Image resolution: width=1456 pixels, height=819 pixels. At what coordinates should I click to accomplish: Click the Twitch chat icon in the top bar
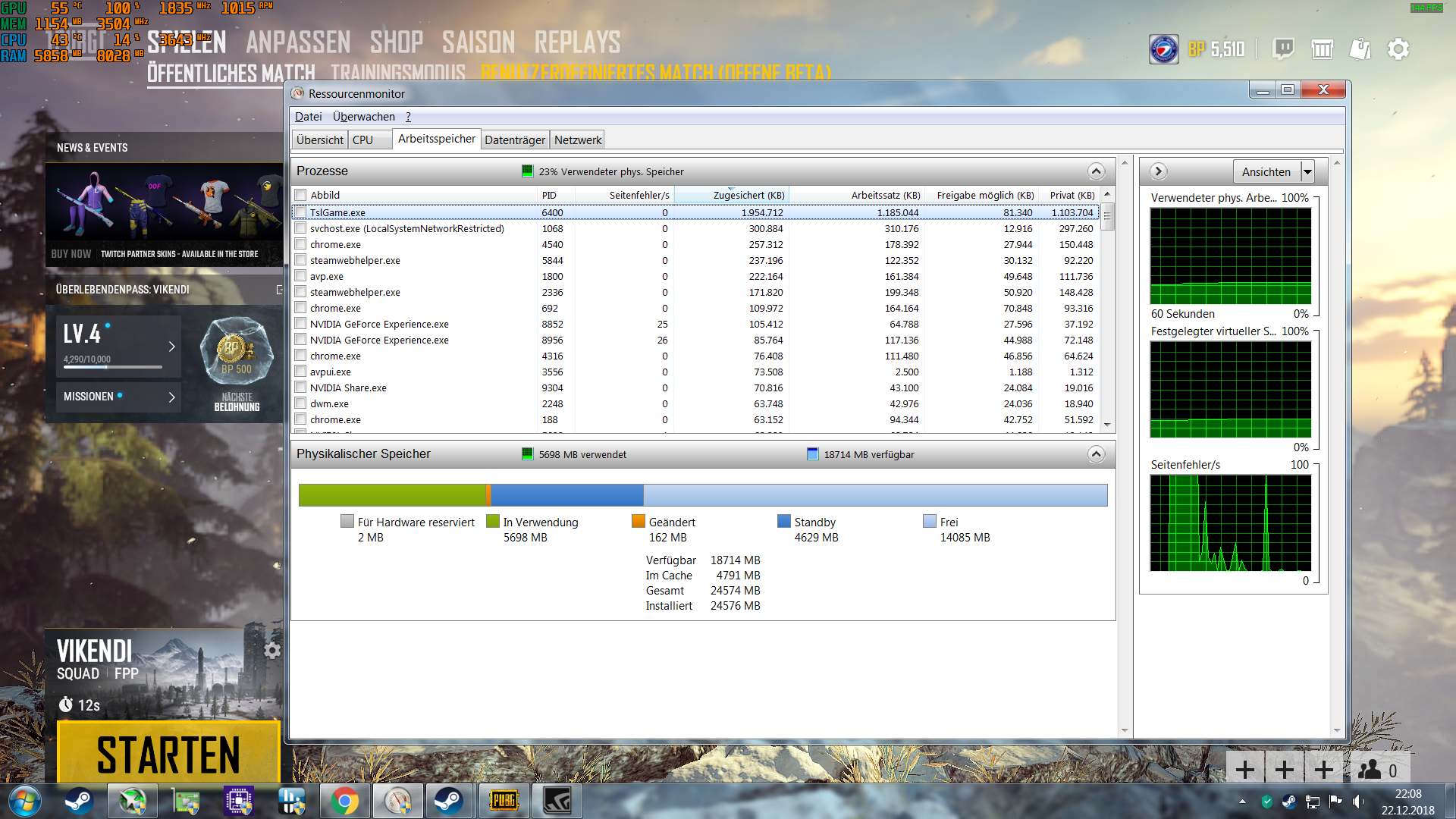(1283, 49)
